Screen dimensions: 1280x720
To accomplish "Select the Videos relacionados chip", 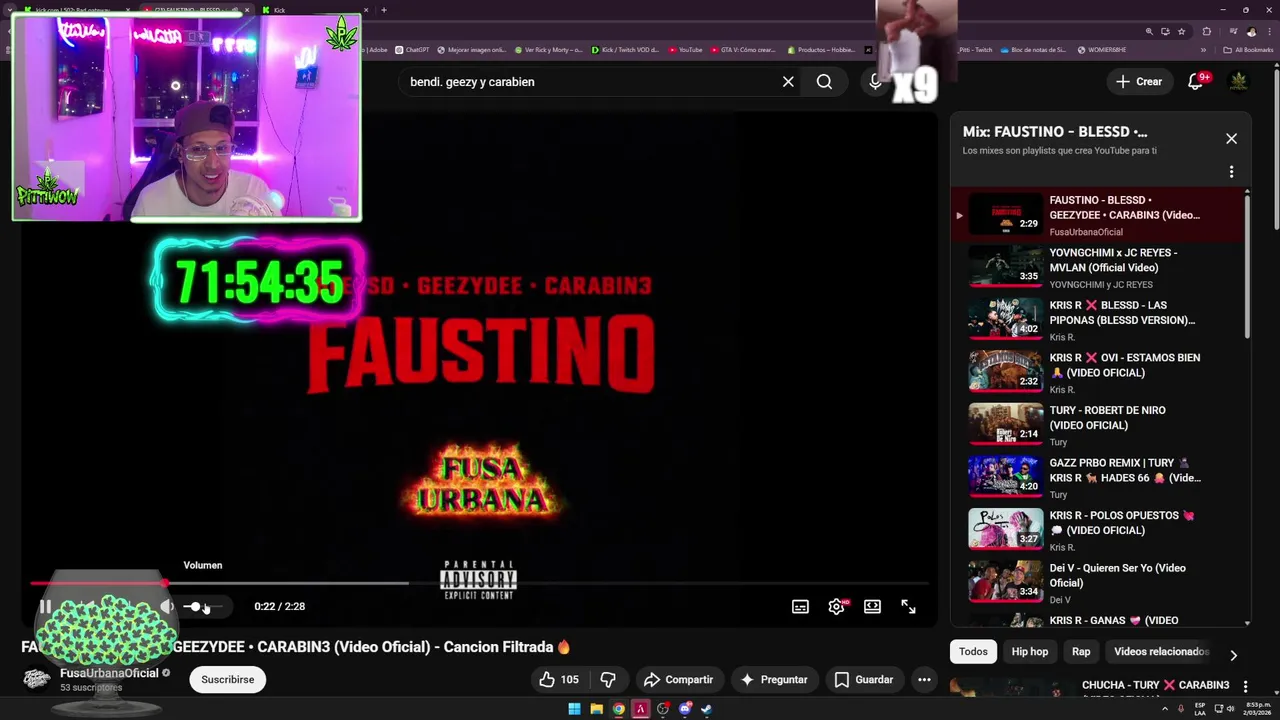I will point(1161,652).
